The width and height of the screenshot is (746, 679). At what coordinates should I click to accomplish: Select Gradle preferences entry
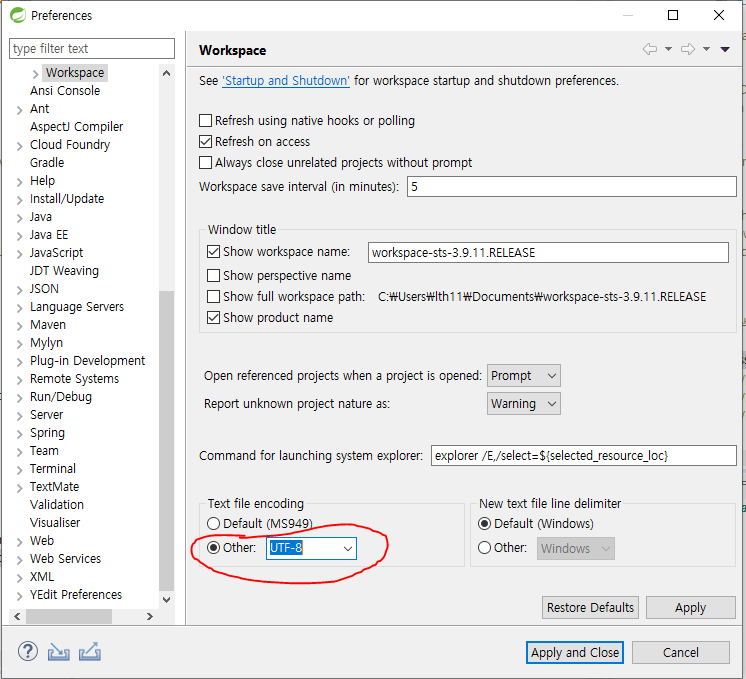click(x=47, y=162)
